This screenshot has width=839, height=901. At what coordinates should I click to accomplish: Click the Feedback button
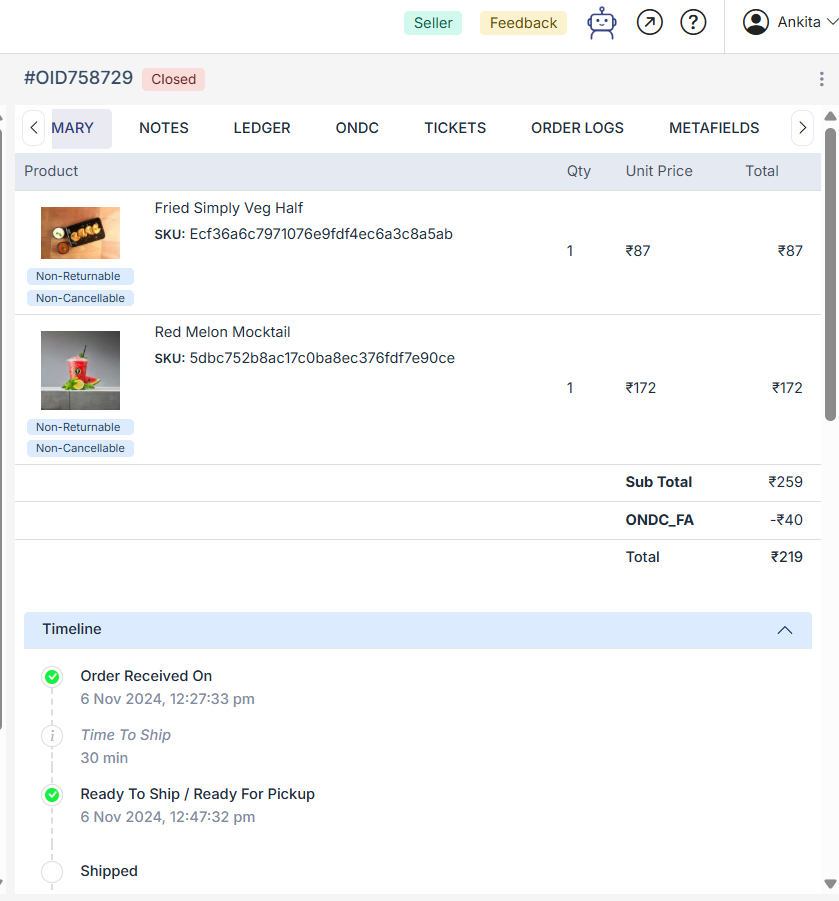pyautogui.click(x=523, y=23)
